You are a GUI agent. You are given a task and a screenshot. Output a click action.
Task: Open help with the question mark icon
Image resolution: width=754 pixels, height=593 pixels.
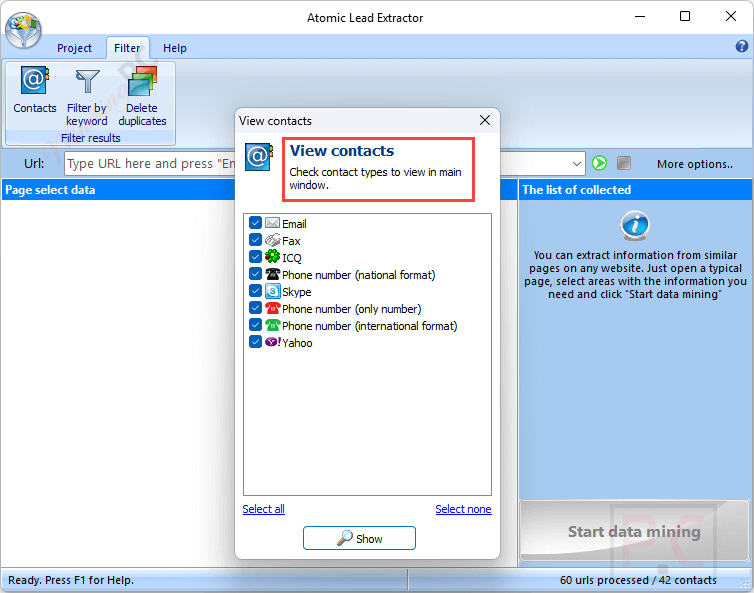coord(741,46)
